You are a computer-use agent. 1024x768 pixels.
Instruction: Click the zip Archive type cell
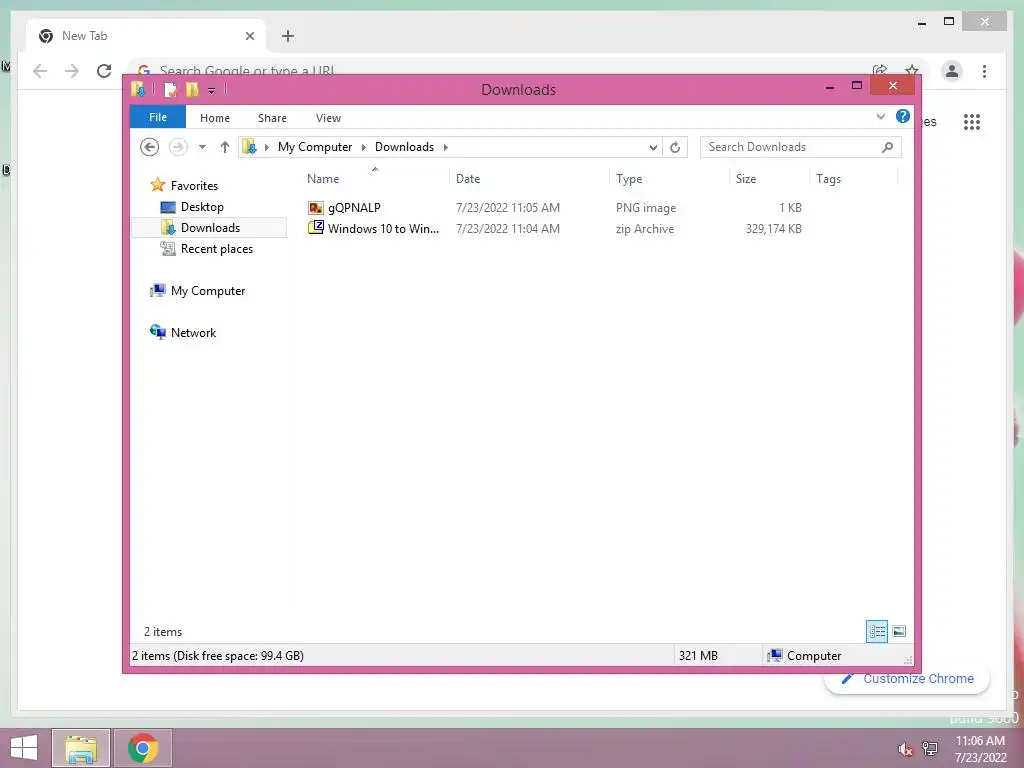(x=645, y=229)
